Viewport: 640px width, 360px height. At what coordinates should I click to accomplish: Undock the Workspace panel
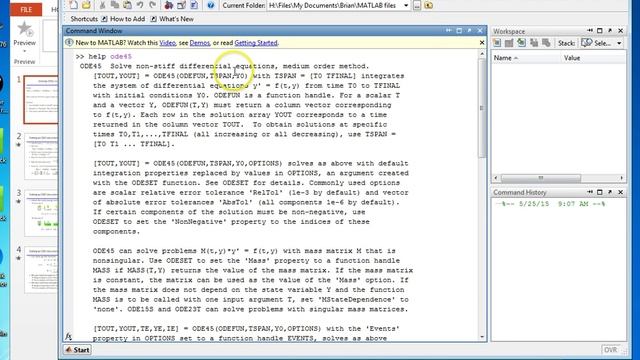point(610,31)
